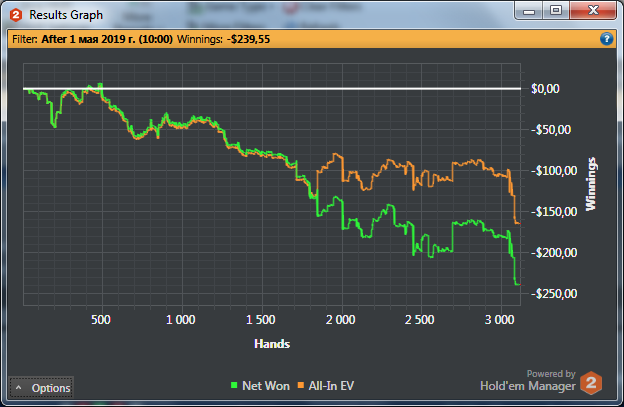Click the vertical 'Winnings' axis title
This screenshot has width=624, height=407.
[x=591, y=184]
